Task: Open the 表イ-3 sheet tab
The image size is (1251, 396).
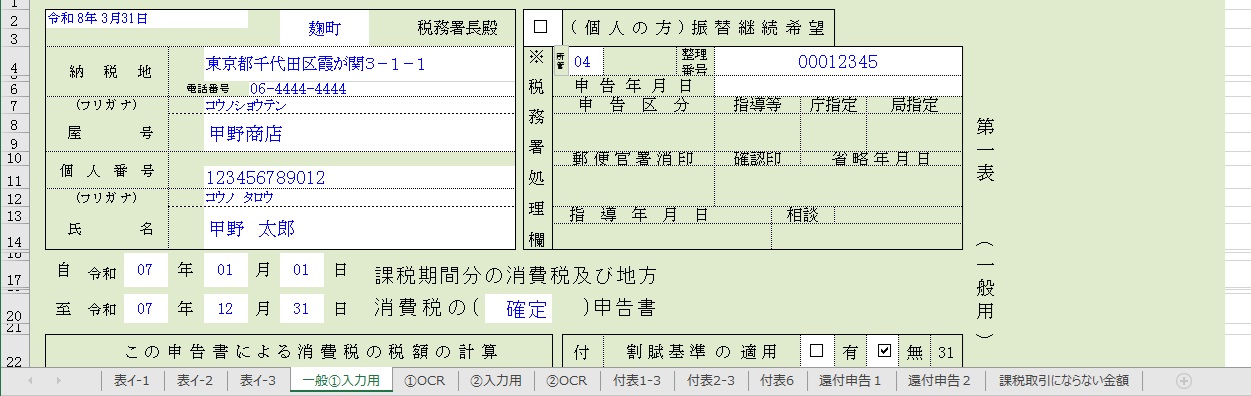Action: coord(258,380)
